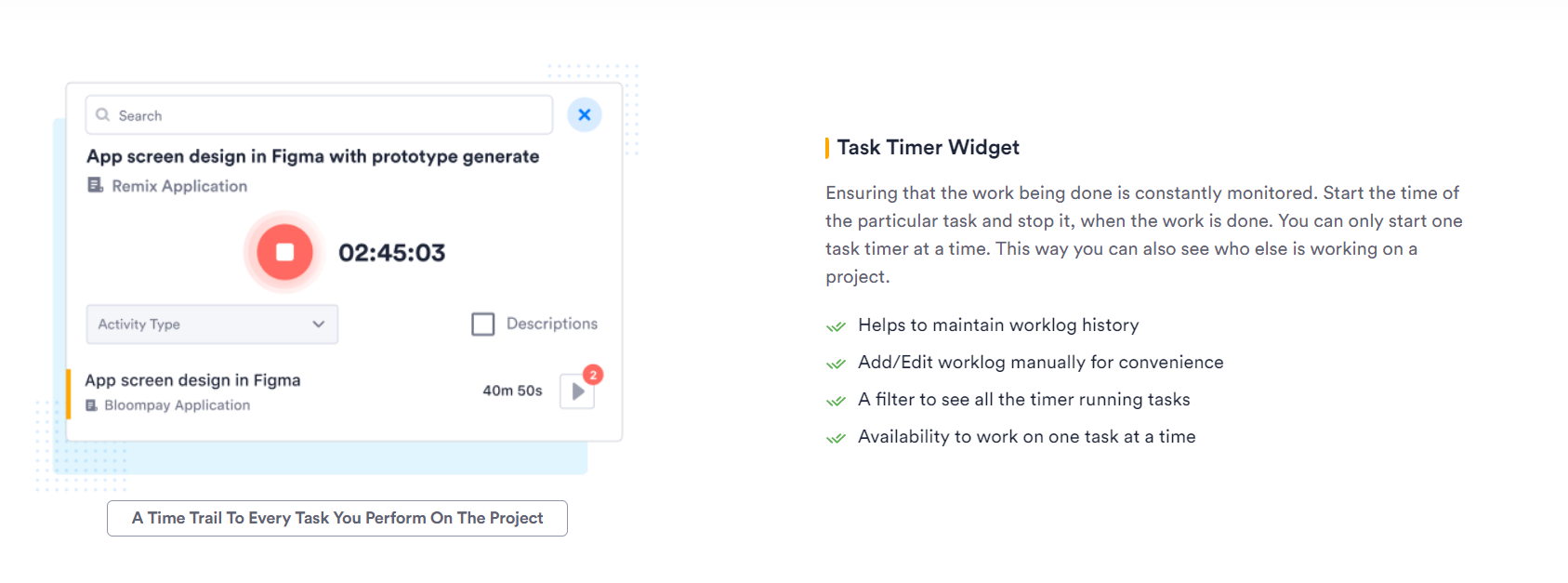Click checkmark icon beside timer running tasks filter
Screen dimensions: 1568x583
(x=836, y=401)
